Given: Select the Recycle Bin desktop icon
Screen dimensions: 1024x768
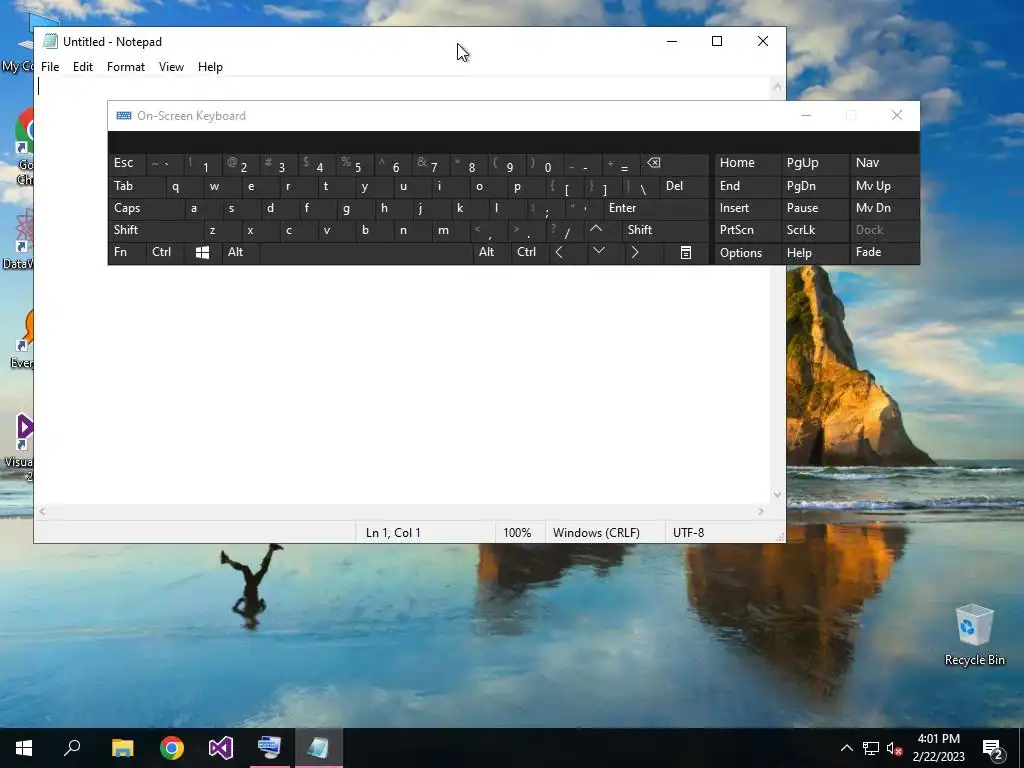Looking at the screenshot, I should point(974,635).
